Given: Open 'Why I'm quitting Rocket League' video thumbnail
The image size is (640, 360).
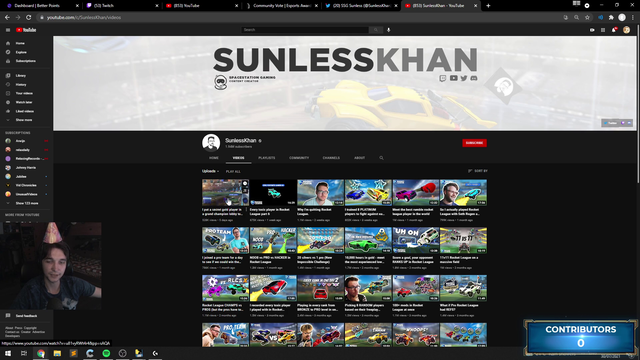Looking at the screenshot, I should pyautogui.click(x=321, y=192).
